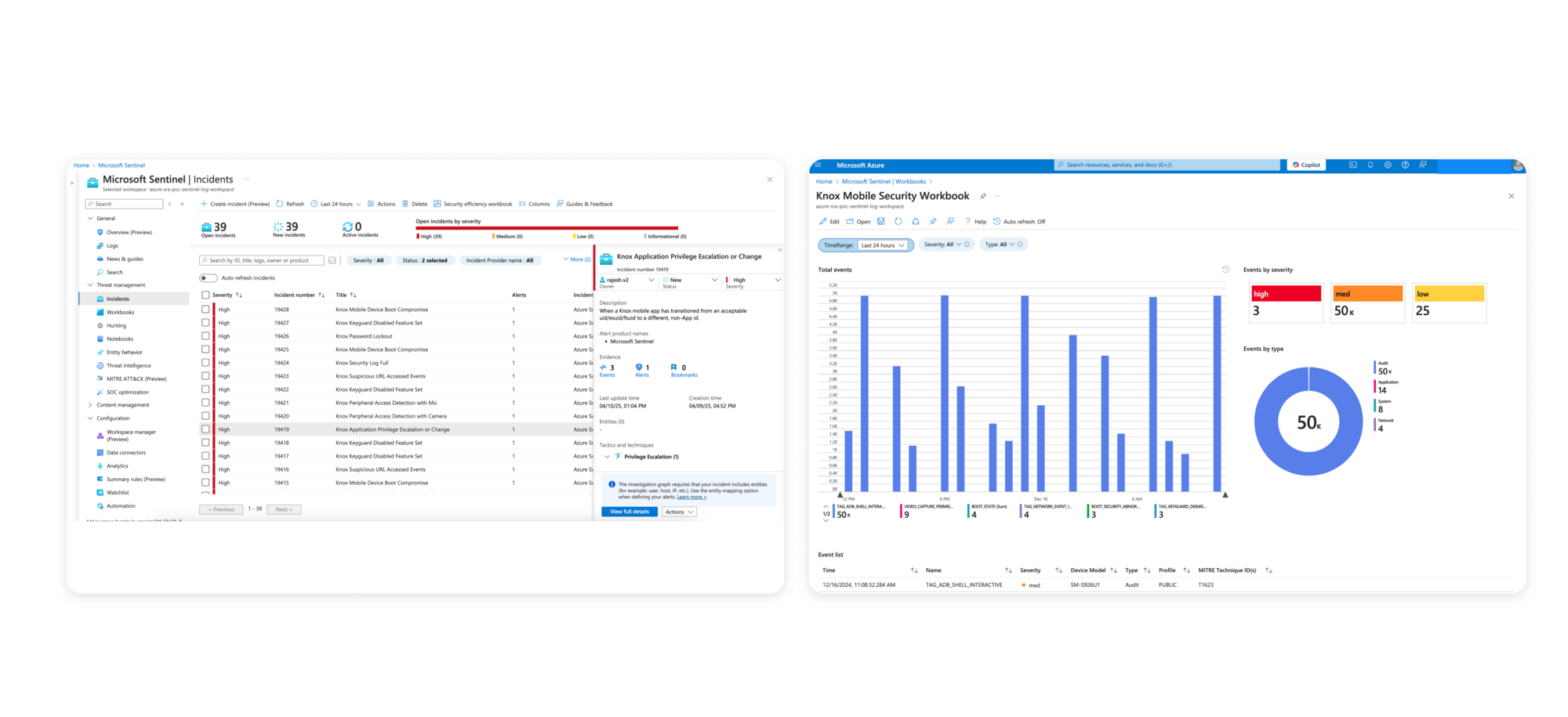The width and height of the screenshot is (1568, 717).
Task: Pin the Knox Mobile Security Workbook
Action: [983, 197]
